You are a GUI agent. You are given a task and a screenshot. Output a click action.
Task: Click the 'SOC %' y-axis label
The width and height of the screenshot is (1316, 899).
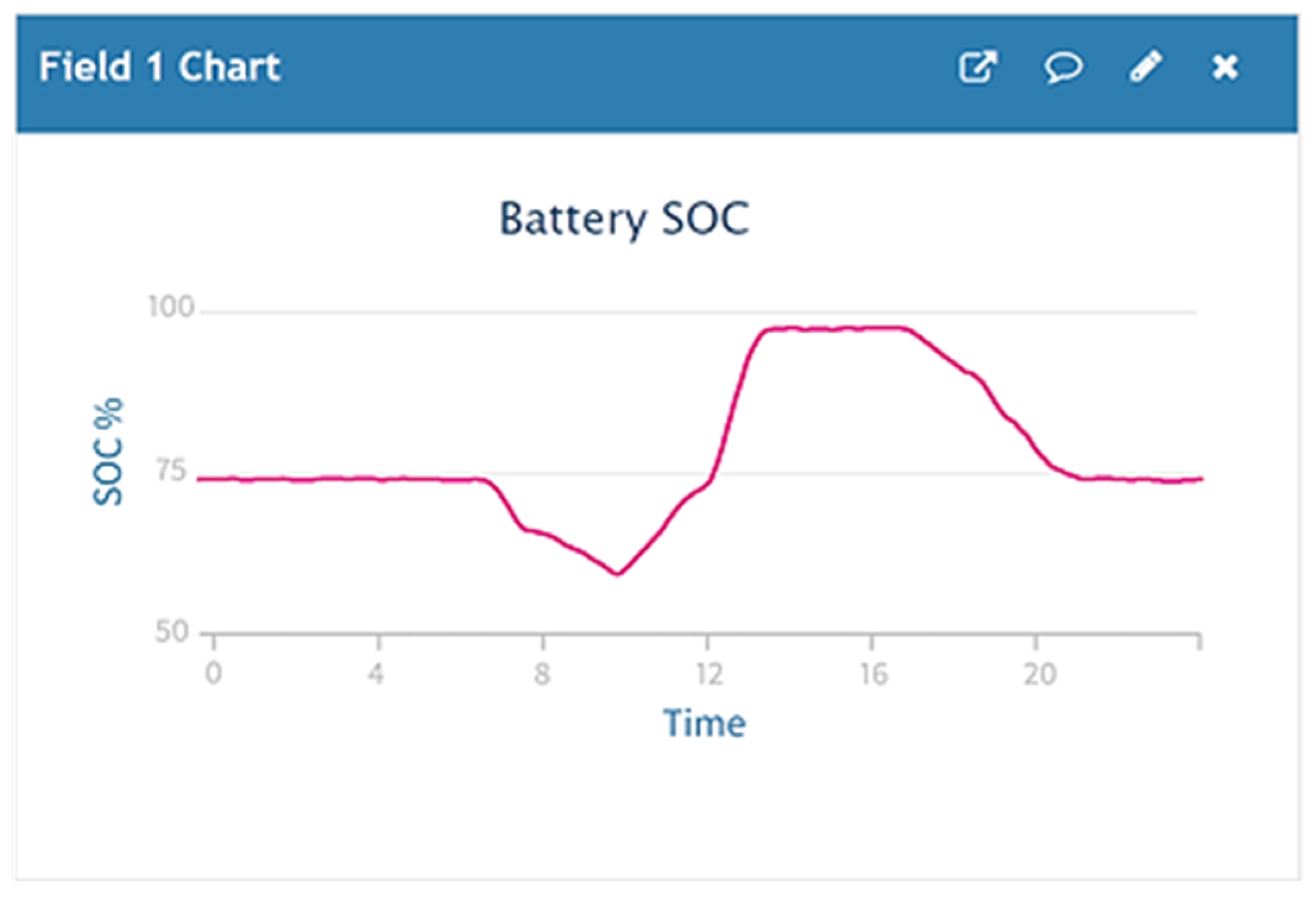tap(108, 452)
